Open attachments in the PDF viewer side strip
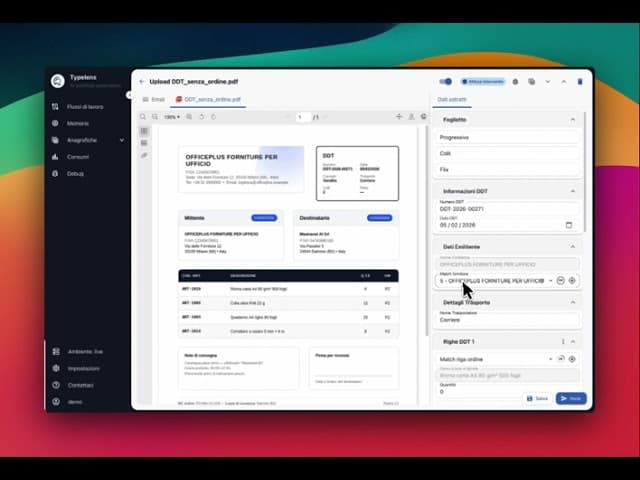The height and width of the screenshot is (480, 640). 144,156
